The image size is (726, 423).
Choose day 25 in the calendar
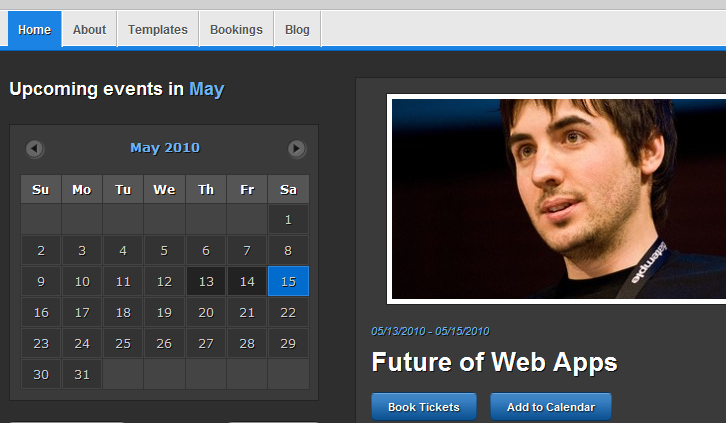point(123,343)
